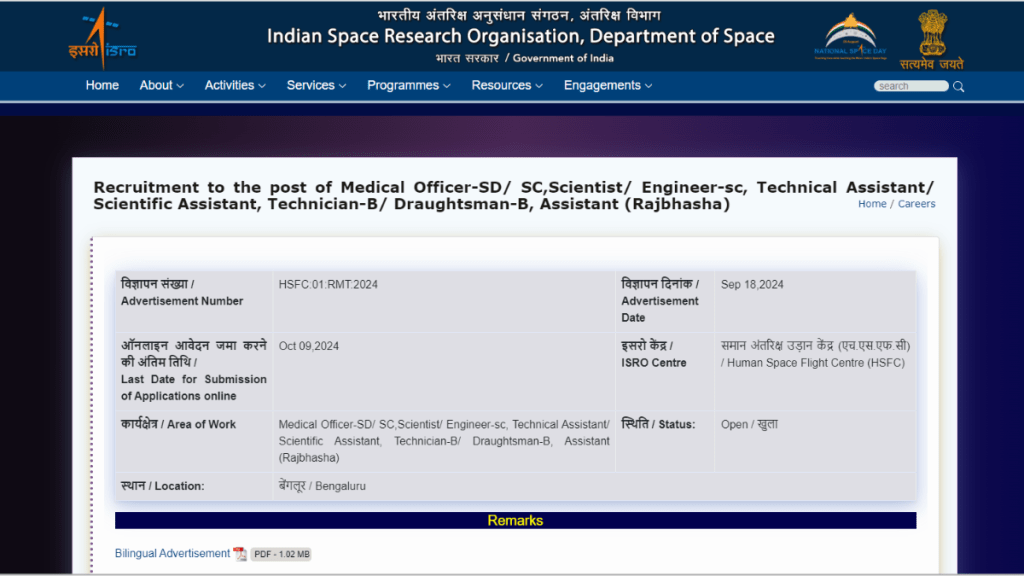Click the Satyameva Jayate national emblem

932,39
